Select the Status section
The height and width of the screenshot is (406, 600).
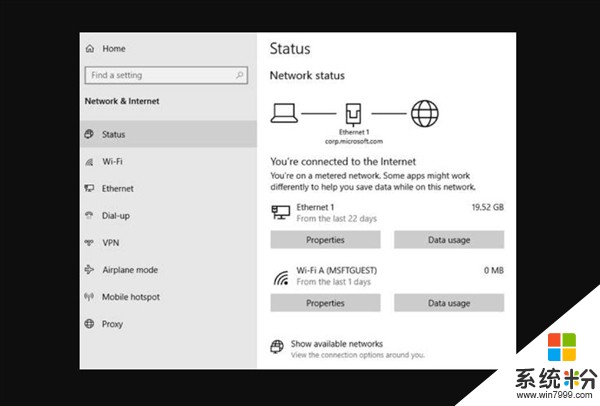tap(168, 134)
